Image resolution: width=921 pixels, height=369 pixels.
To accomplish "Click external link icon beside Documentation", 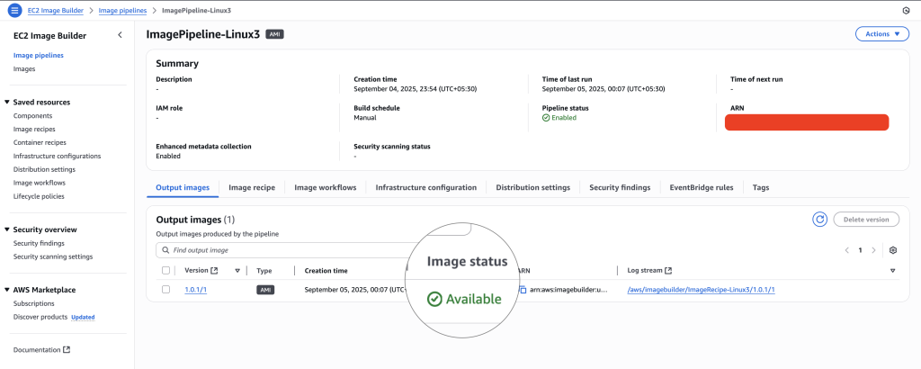I will pos(66,350).
